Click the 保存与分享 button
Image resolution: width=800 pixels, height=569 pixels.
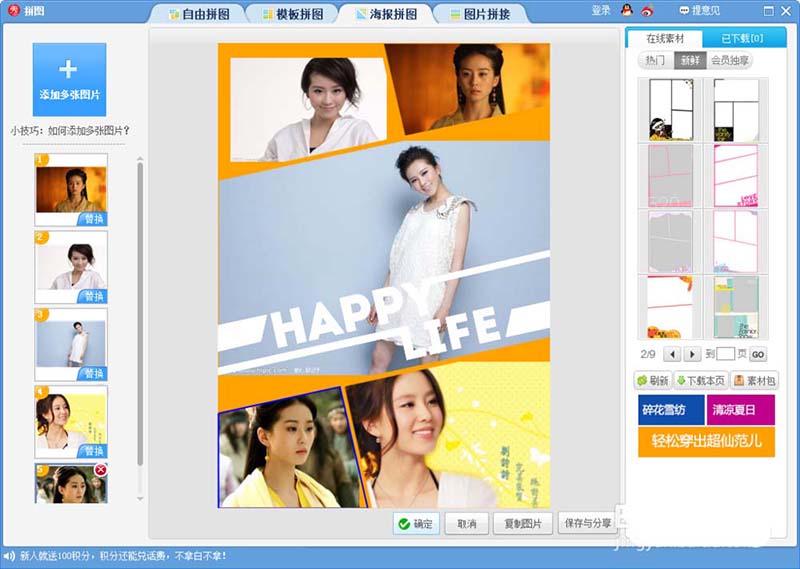point(588,523)
